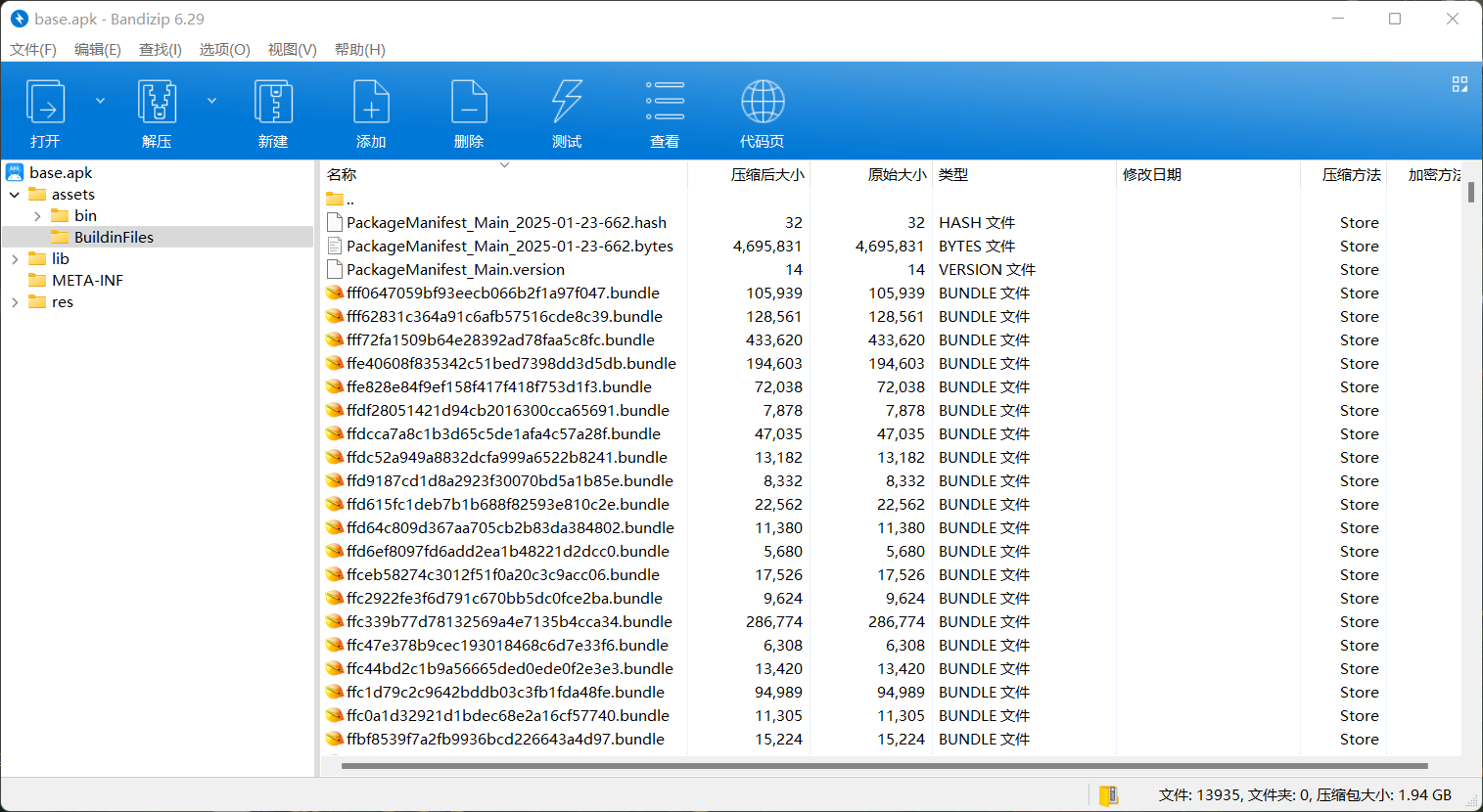1483x812 pixels.
Task: Click the icon of PackageManifest_Main_2025-01-23-662.bytes
Action: [x=335, y=246]
